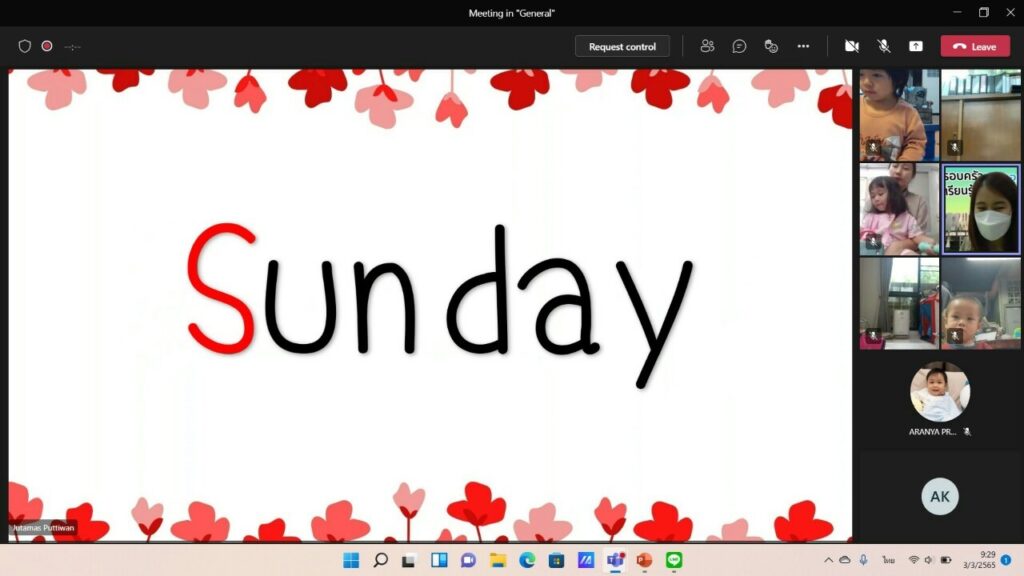Open the LINE app in taskbar
1024x576 pixels.
pos(674,560)
